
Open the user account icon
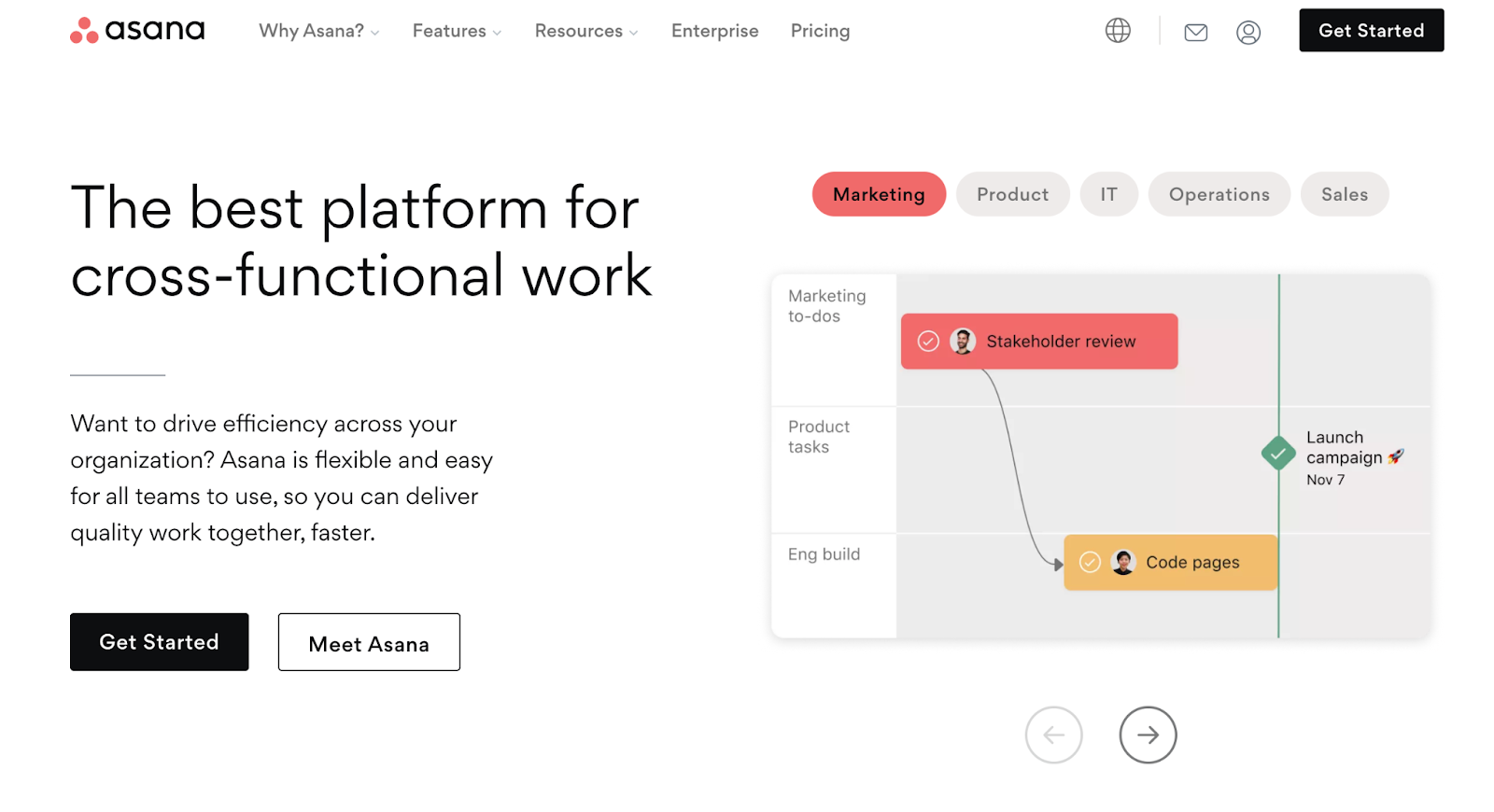tap(1248, 33)
